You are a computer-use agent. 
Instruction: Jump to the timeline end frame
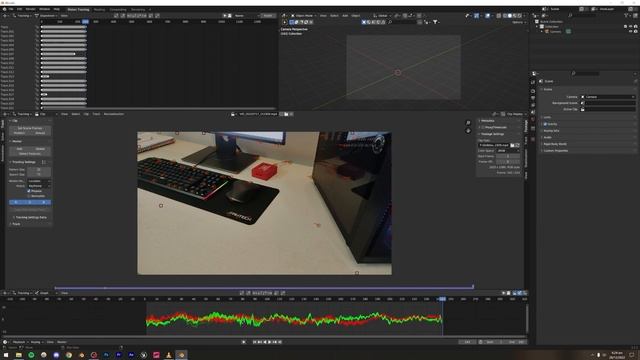pos(280,342)
